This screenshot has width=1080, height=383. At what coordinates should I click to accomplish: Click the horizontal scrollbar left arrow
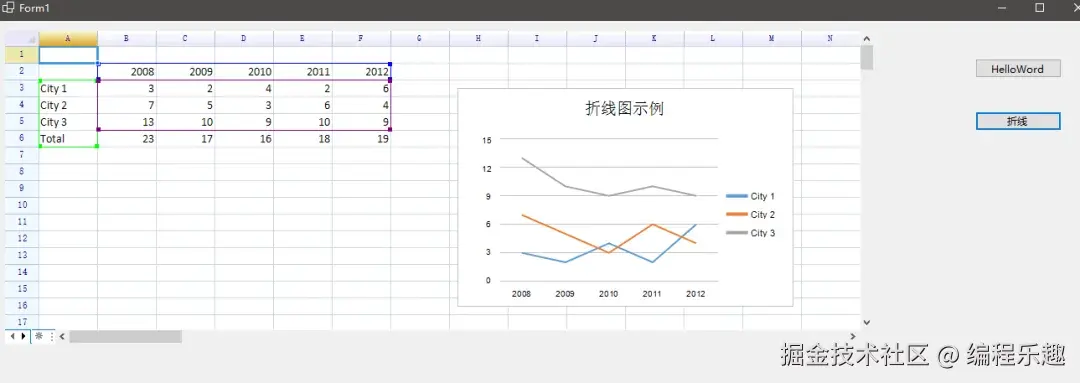pyautogui.click(x=62, y=336)
